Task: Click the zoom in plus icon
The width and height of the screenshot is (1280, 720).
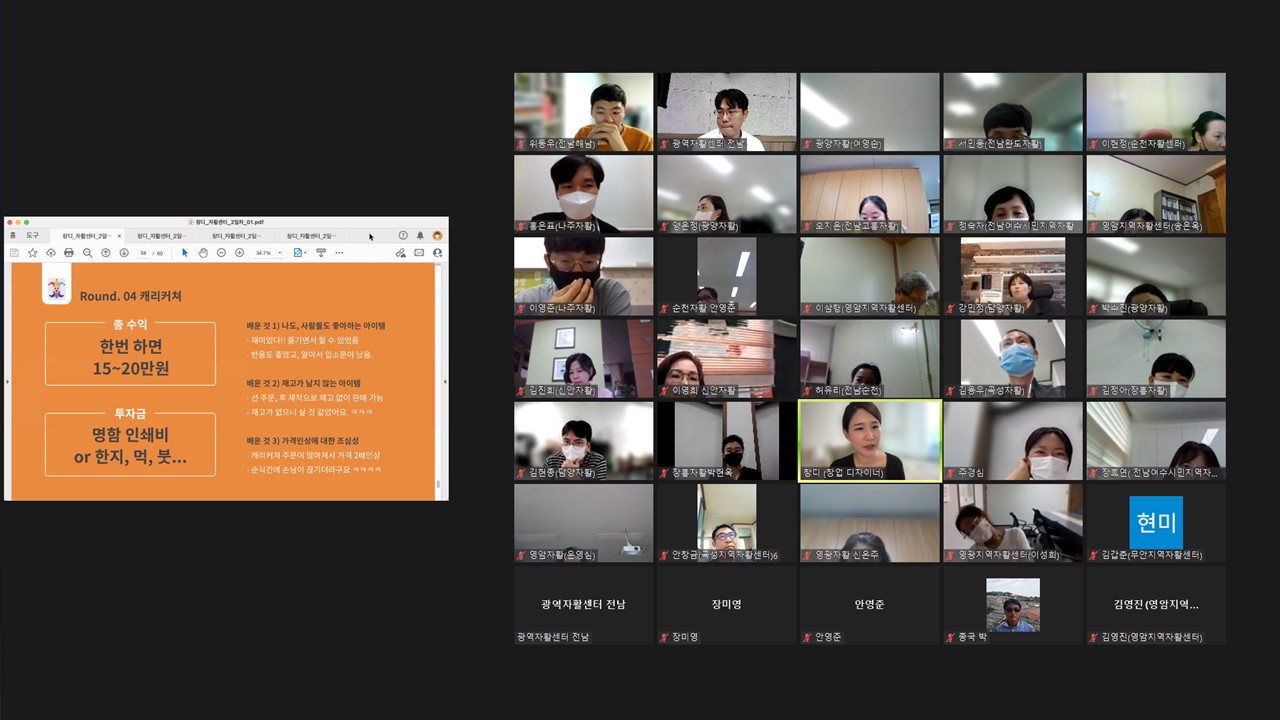Action: coord(240,253)
